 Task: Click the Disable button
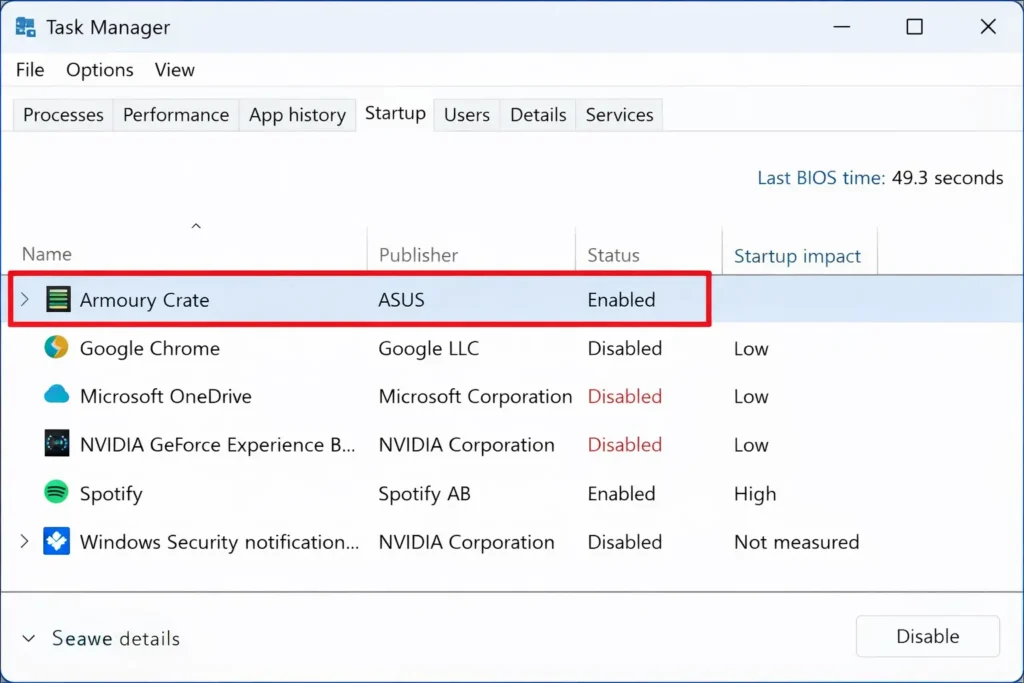927,636
